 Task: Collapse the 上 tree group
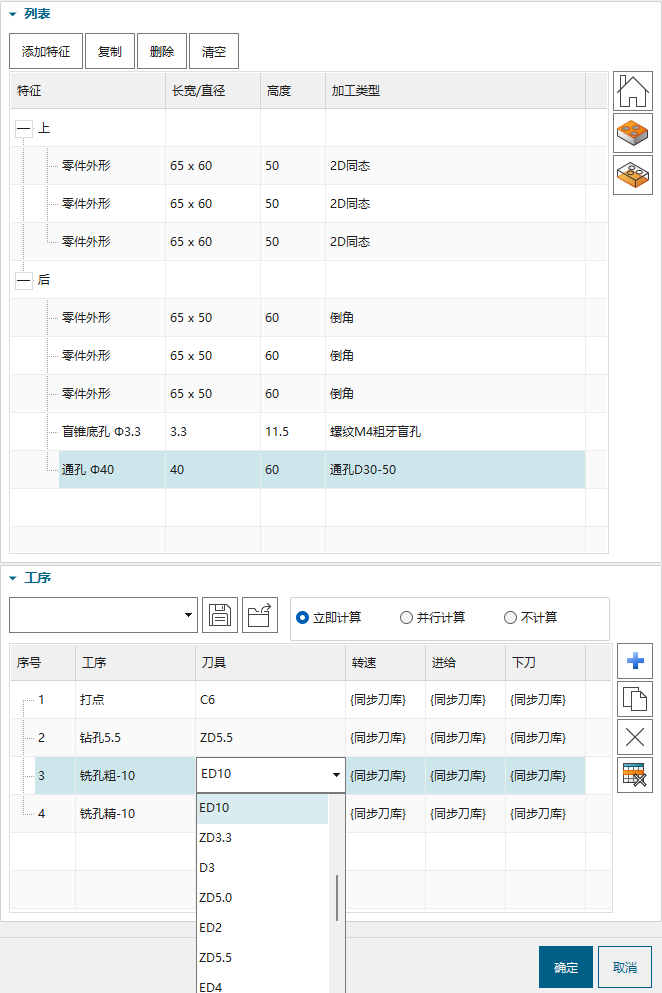tap(24, 129)
